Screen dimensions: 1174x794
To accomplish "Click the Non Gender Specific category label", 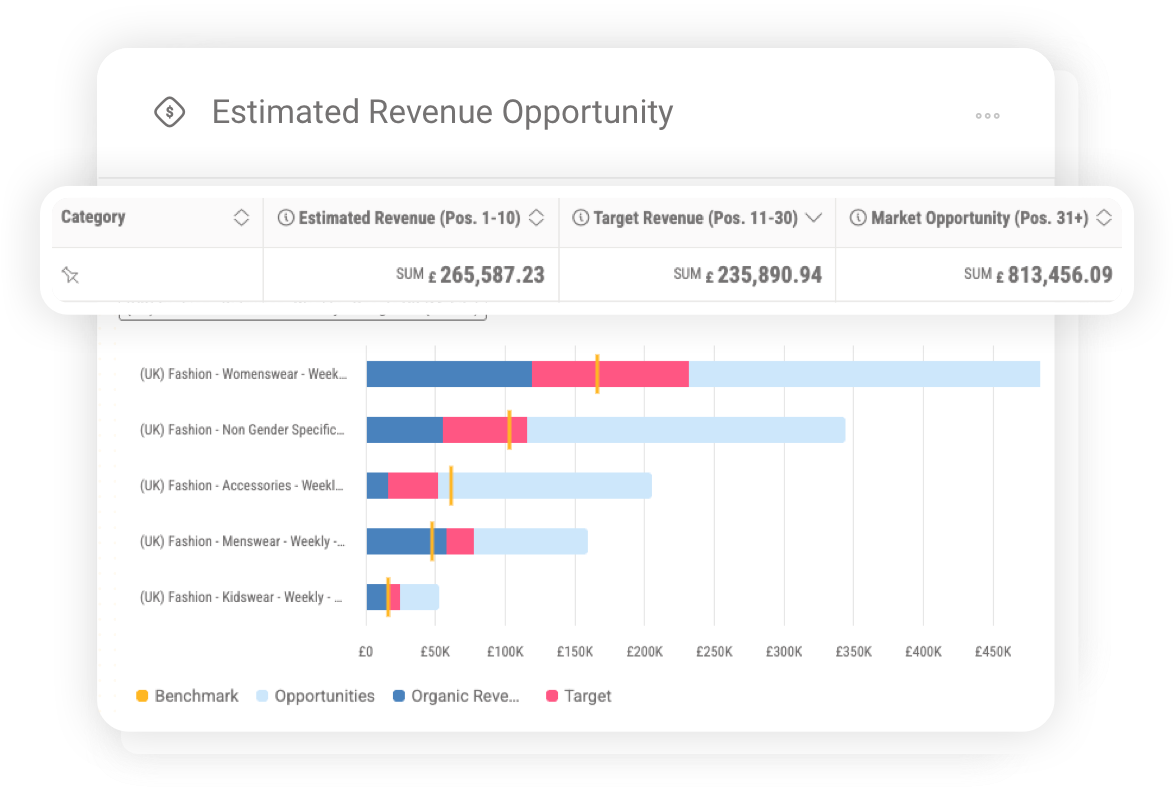I will (x=242, y=430).
